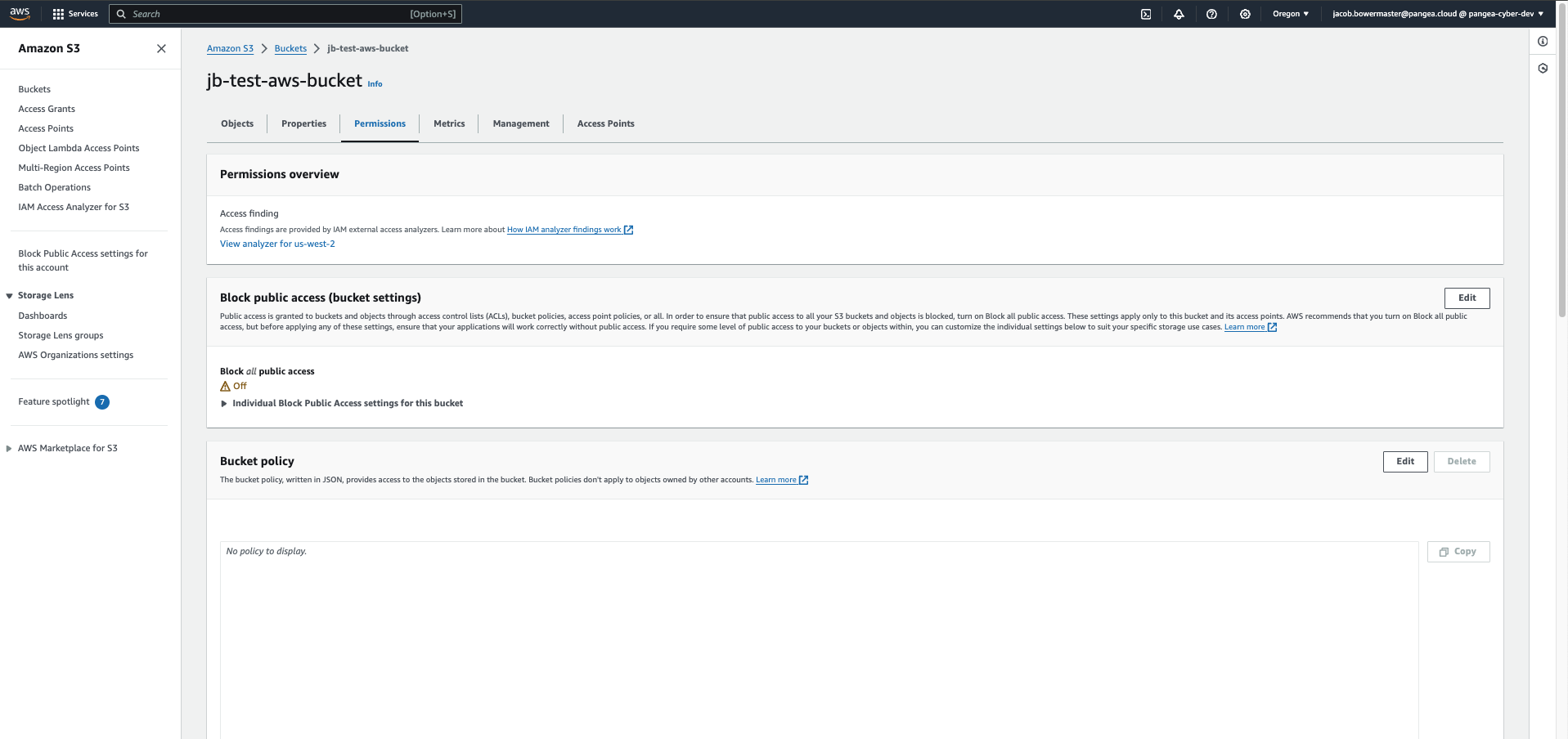1568x739 pixels.
Task: Open Storage Lens groups
Action: [61, 336]
